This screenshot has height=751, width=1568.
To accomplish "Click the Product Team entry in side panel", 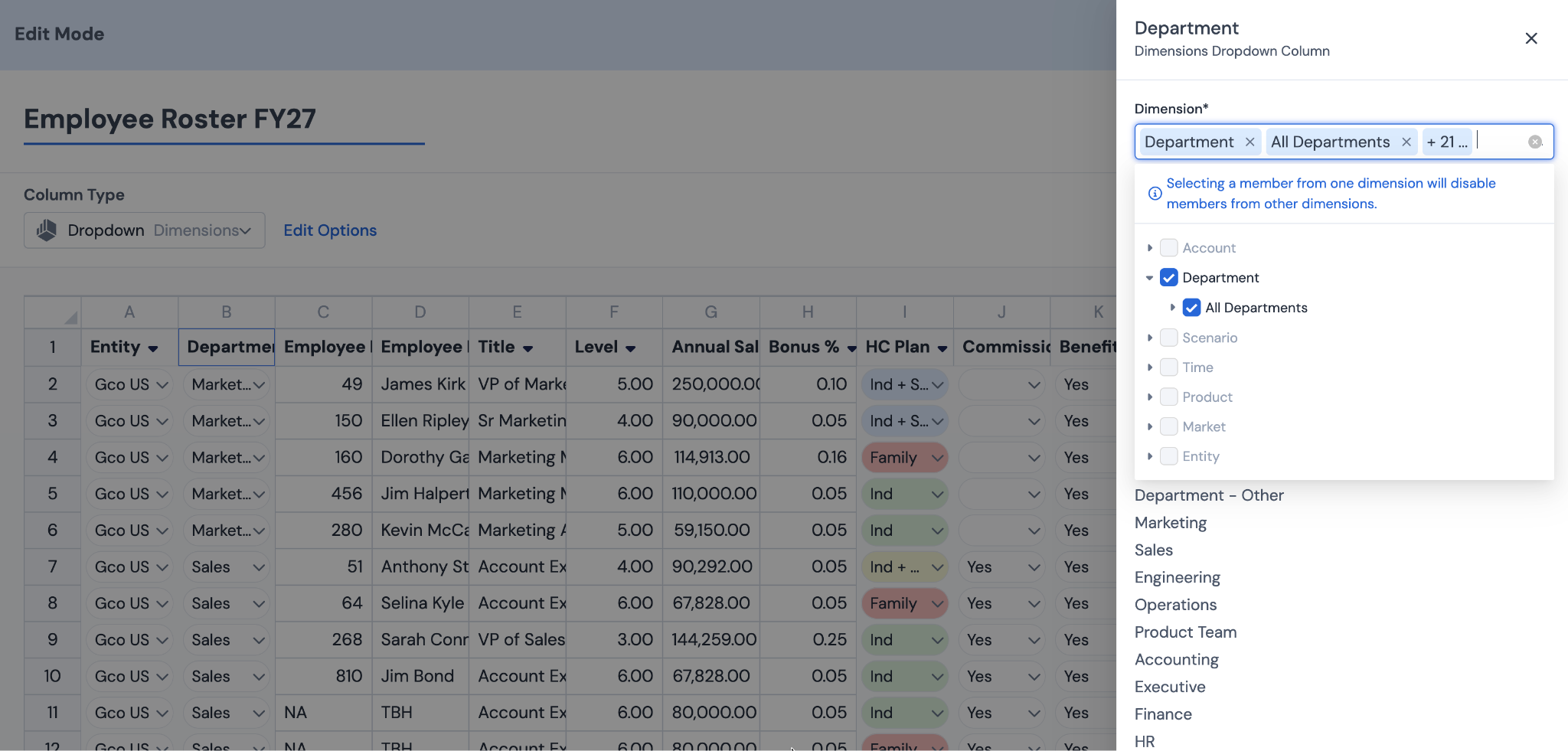I will (x=1186, y=632).
